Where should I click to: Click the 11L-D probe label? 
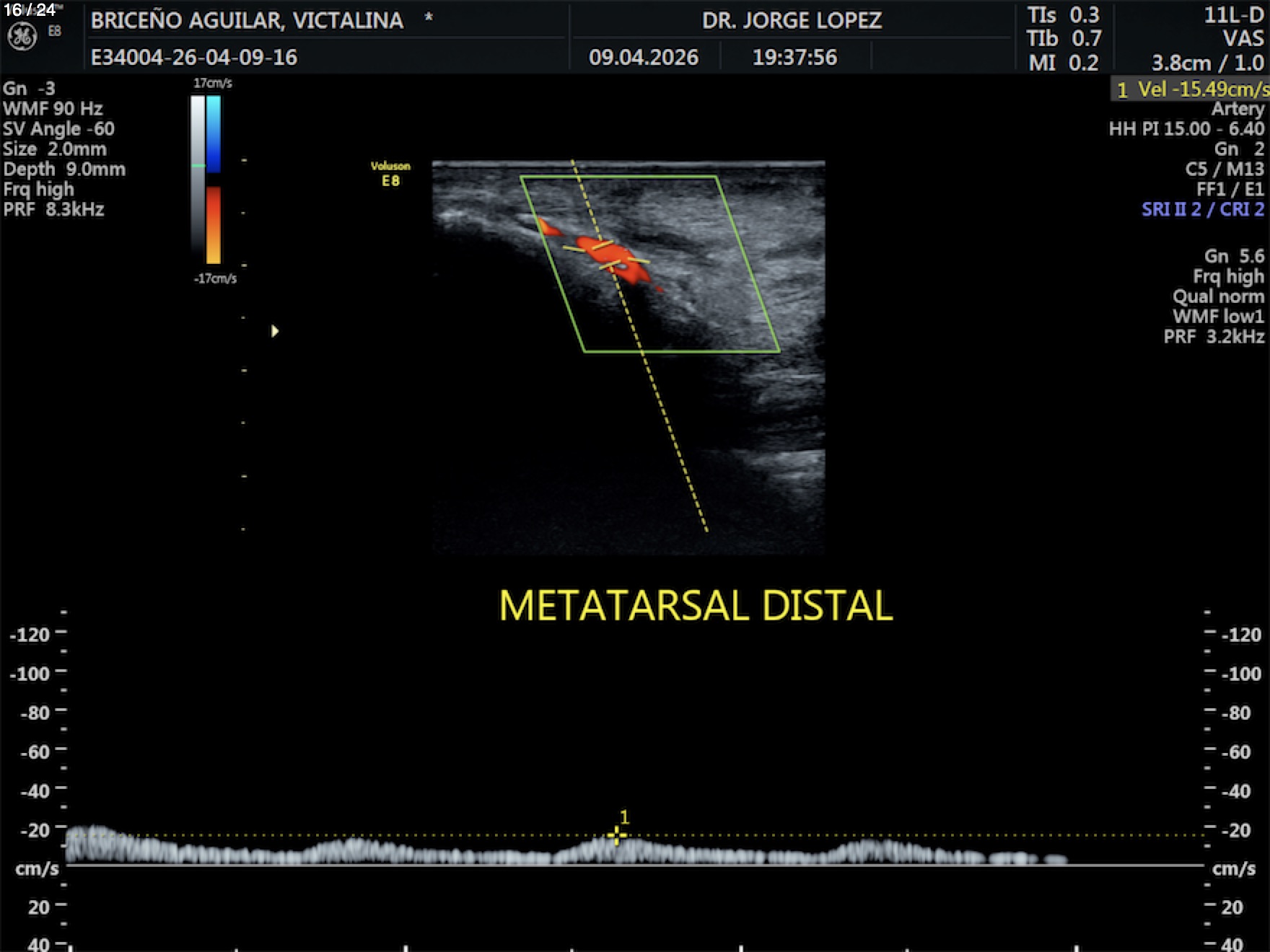pos(1233,16)
